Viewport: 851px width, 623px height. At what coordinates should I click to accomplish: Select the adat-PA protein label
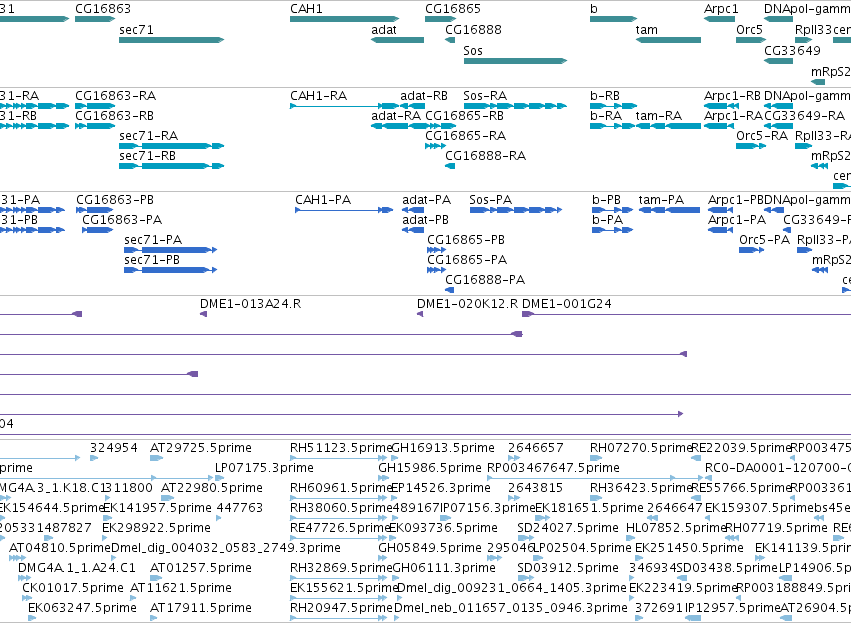(427, 200)
